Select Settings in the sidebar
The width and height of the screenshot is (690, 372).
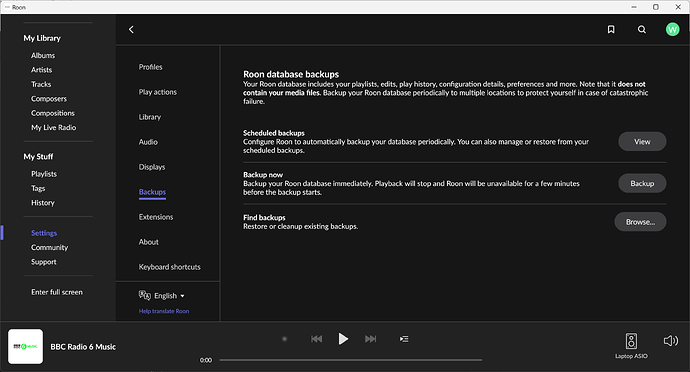[44, 233]
